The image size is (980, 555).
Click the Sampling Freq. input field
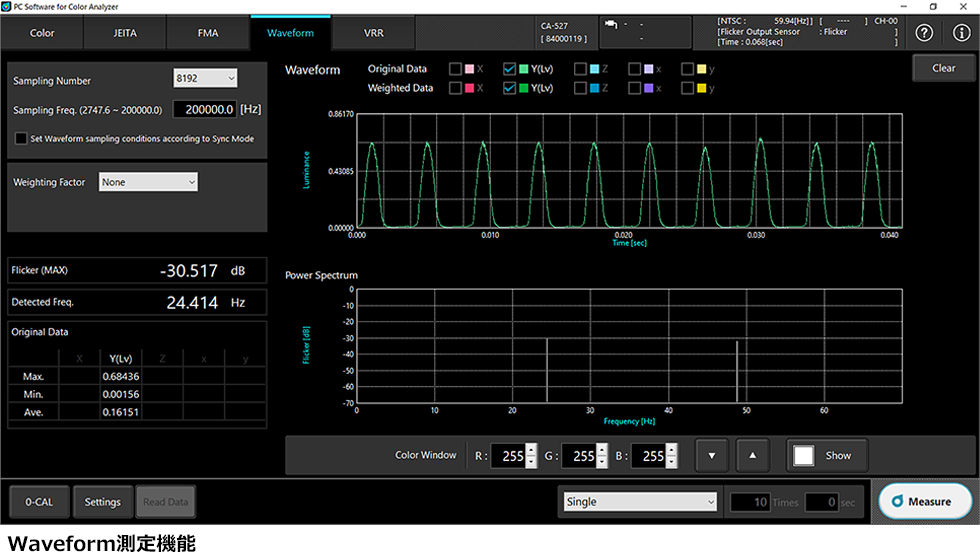(x=204, y=110)
